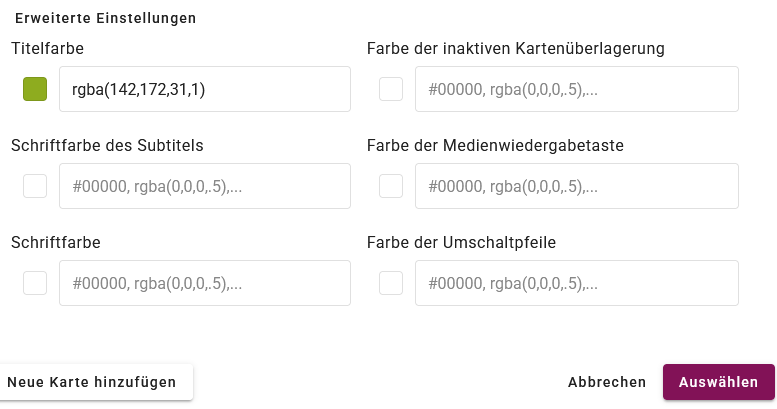Click the Schriftfarbe des Subtitels label

point(107,145)
